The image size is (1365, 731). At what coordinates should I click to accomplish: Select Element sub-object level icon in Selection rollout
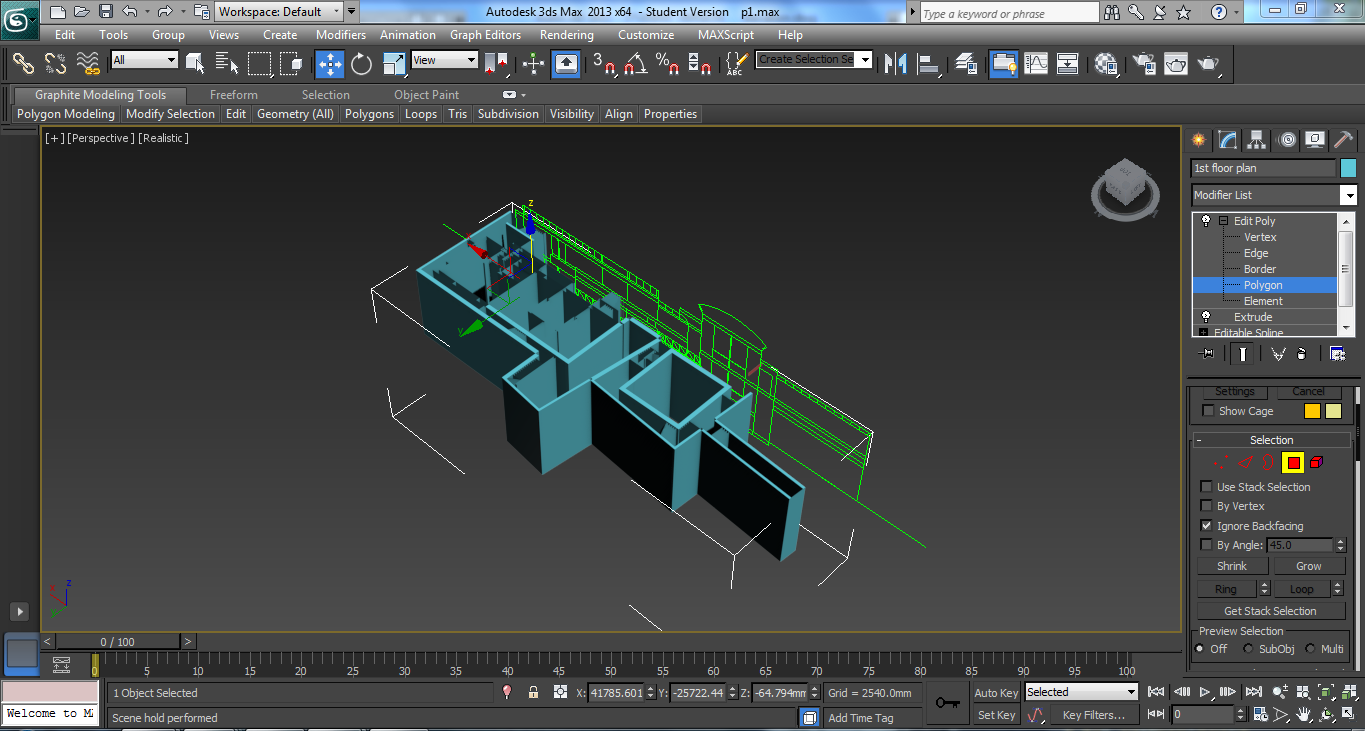[1316, 463]
